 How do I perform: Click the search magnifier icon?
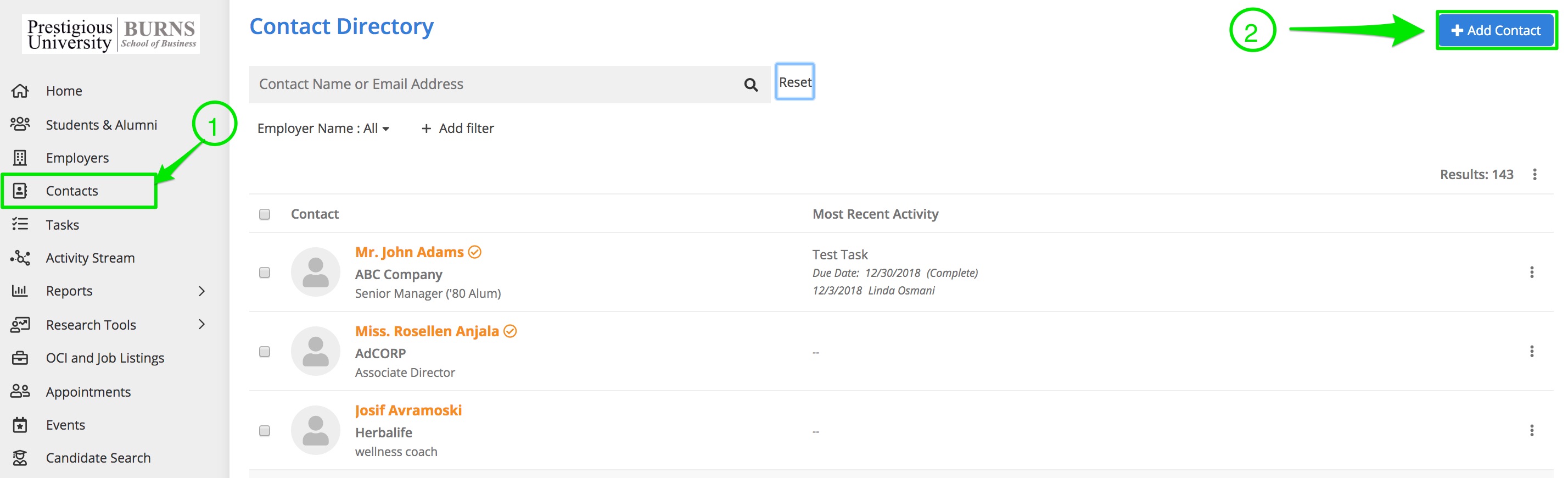point(751,85)
